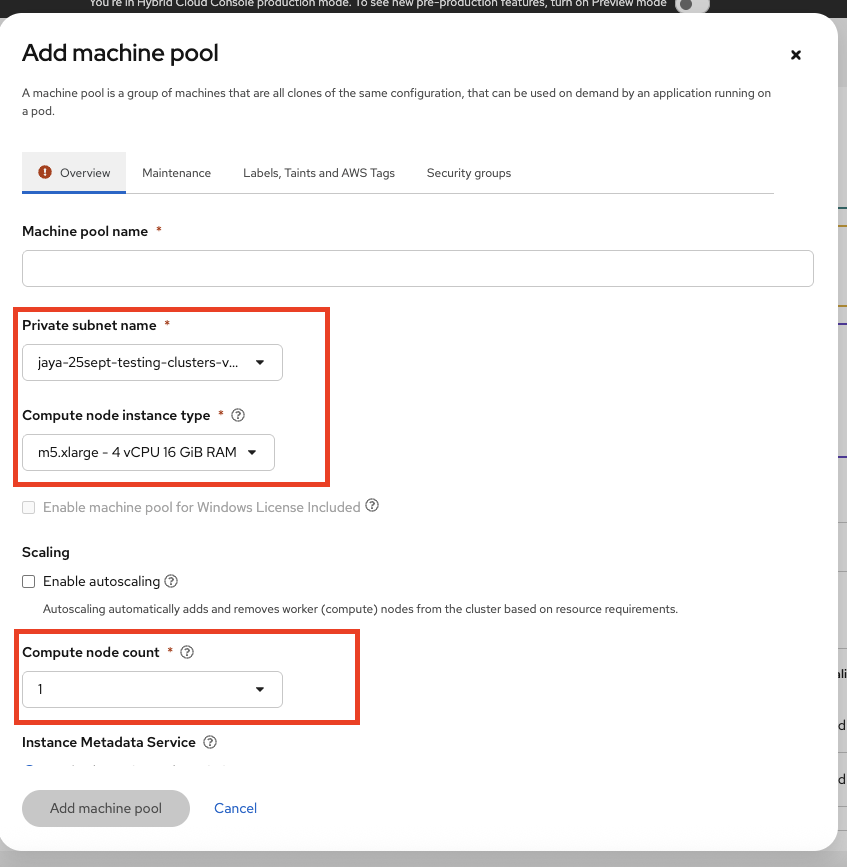Open Labels, Taints and AWS Tags tab
This screenshot has width=847, height=867.
(x=319, y=173)
